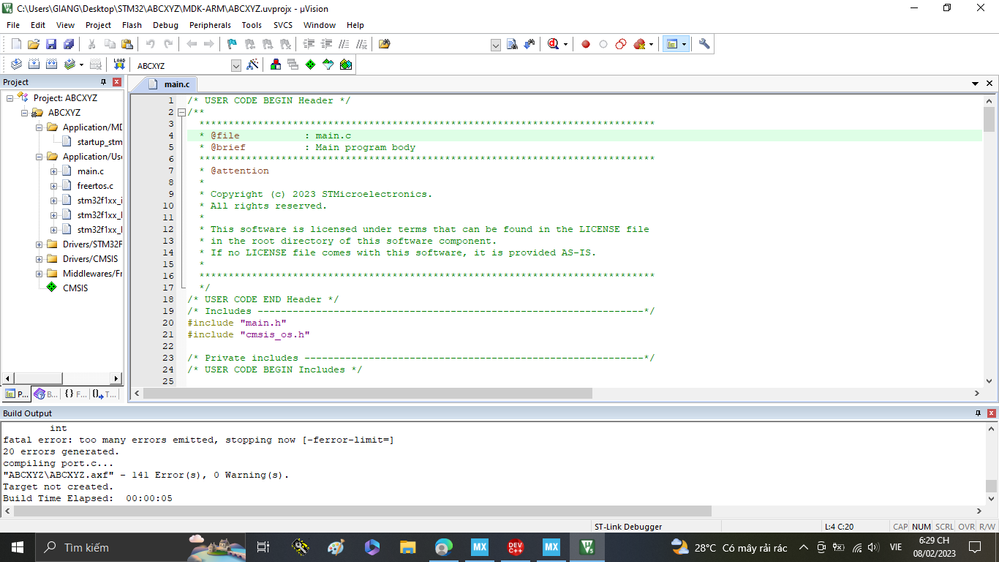
Task: Click the Open file toolbar icon
Action: click(x=33, y=44)
